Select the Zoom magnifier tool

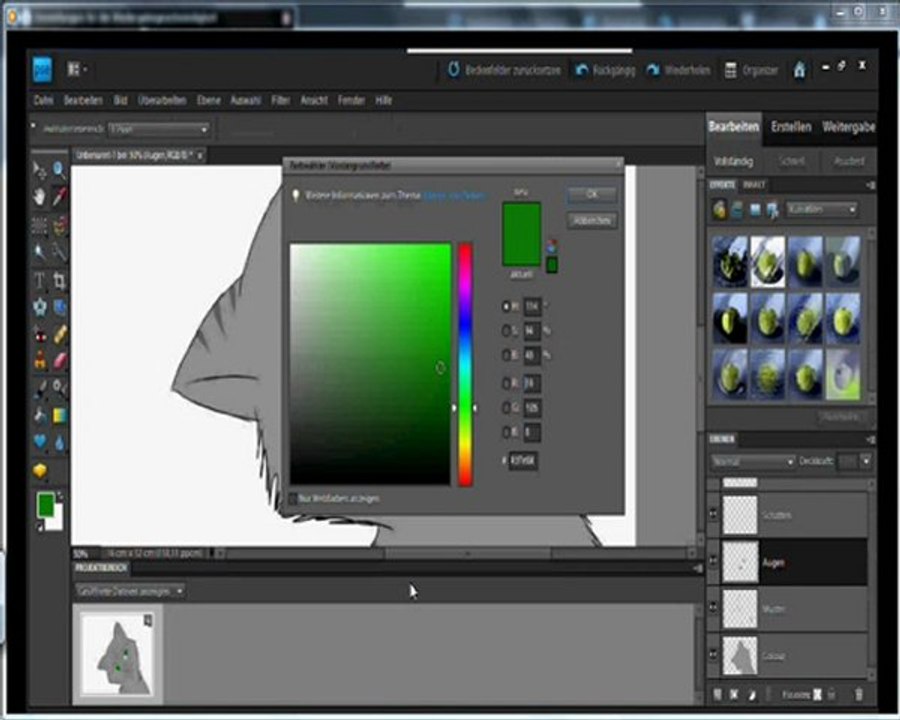[x=60, y=170]
